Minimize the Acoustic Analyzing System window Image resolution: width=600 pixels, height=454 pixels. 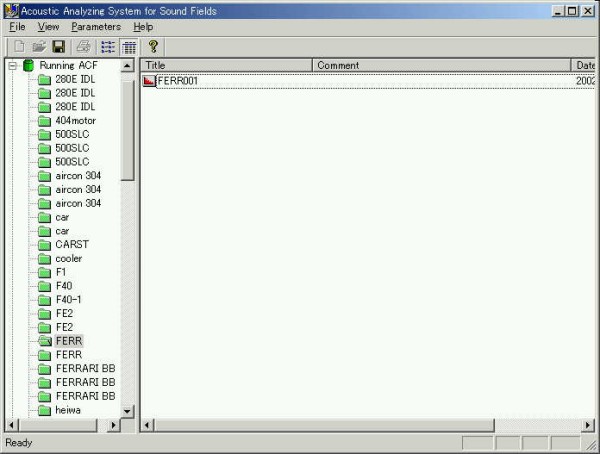point(558,11)
